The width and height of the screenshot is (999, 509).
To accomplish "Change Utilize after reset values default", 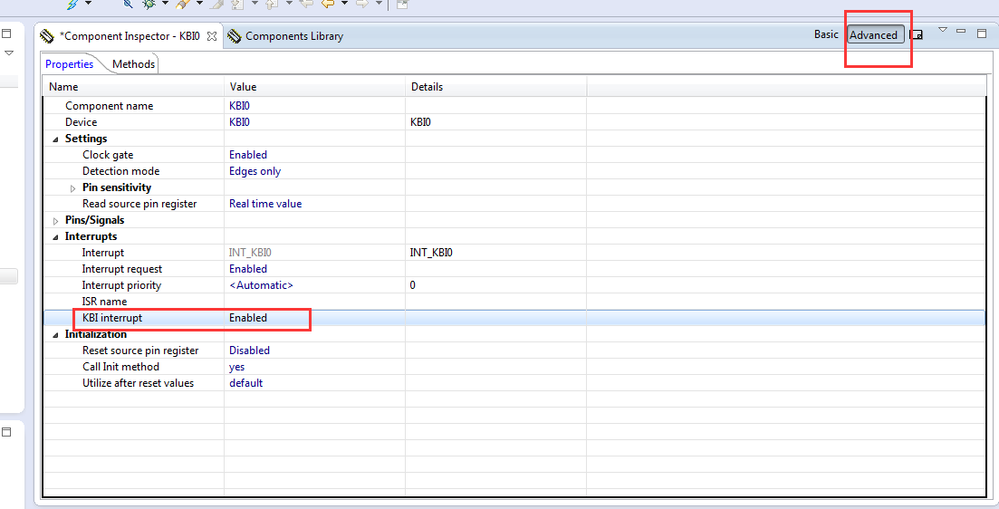I will coord(246,383).
